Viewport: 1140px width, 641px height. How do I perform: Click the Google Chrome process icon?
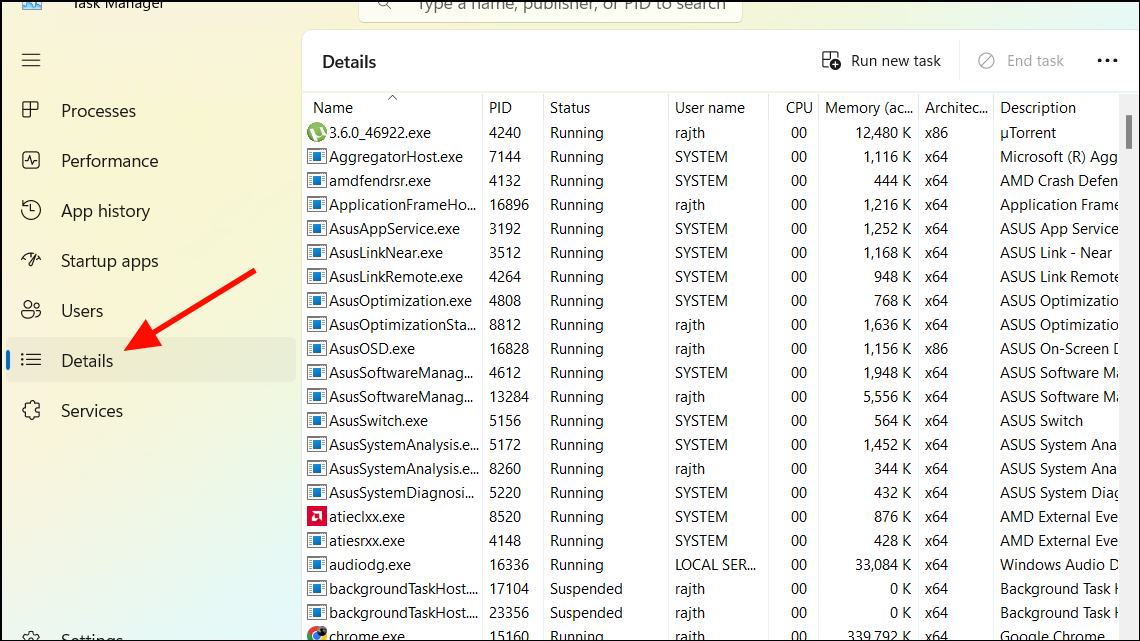coord(318,636)
